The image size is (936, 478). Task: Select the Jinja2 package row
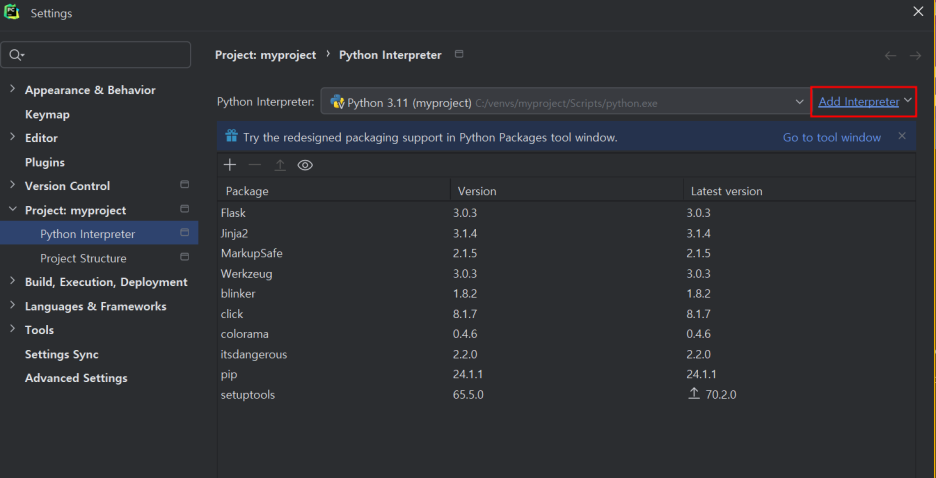[566, 233]
